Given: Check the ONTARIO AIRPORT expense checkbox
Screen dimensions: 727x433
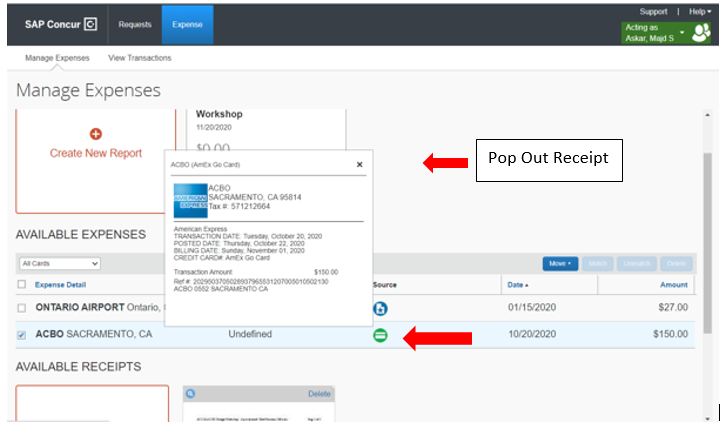Looking at the screenshot, I should point(22,308).
